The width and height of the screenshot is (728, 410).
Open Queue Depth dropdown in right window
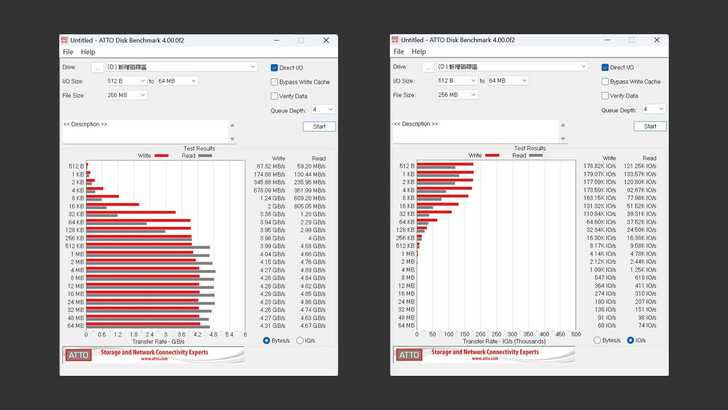[x=653, y=109]
